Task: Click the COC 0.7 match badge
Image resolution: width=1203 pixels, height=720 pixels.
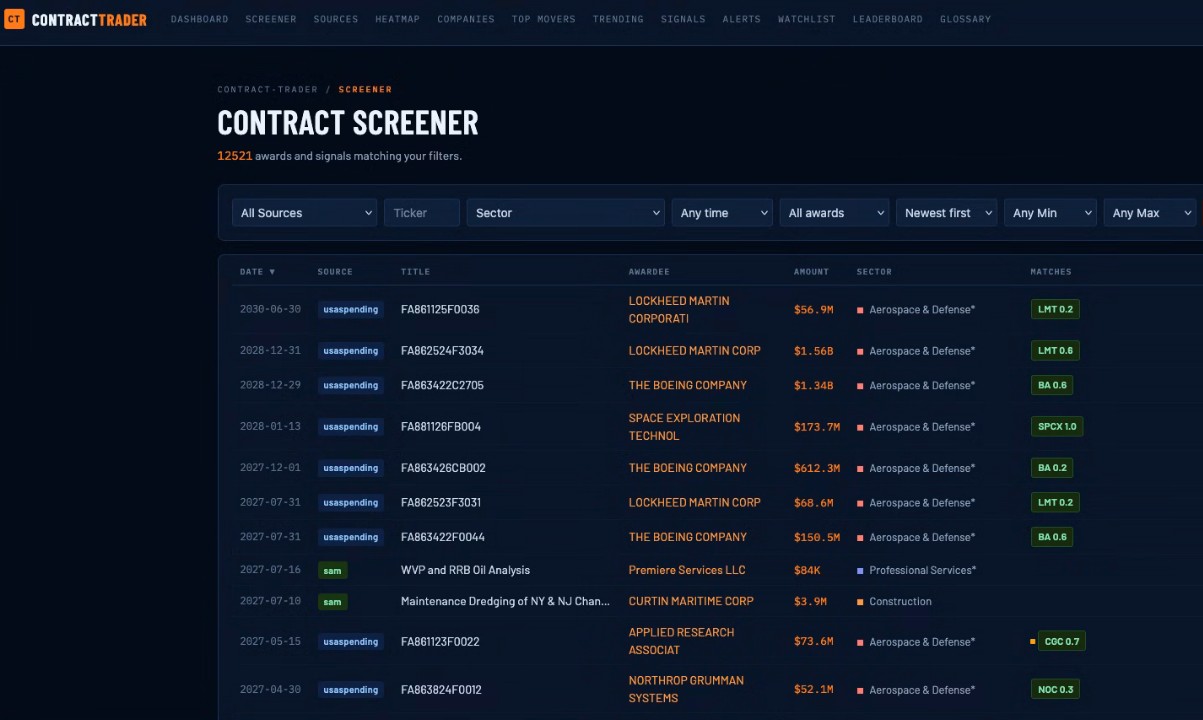Action: point(1061,641)
